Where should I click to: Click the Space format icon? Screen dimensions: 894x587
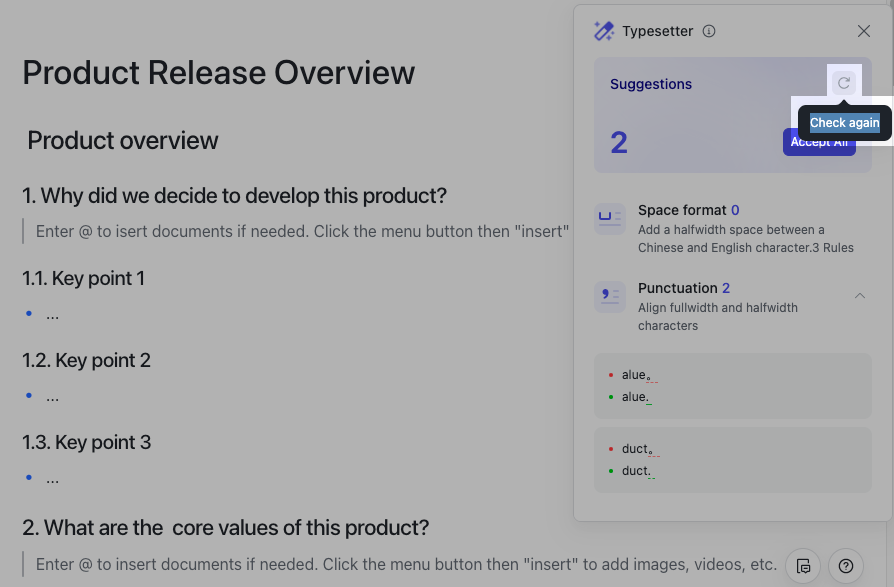coord(609,219)
